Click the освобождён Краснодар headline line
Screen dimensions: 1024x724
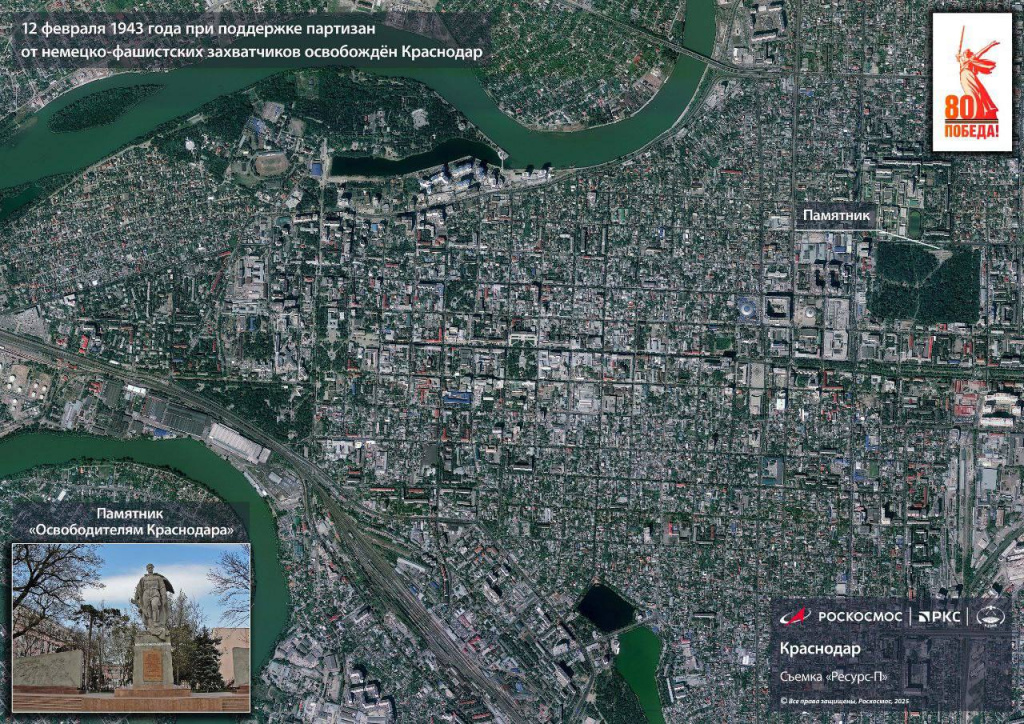point(251,53)
